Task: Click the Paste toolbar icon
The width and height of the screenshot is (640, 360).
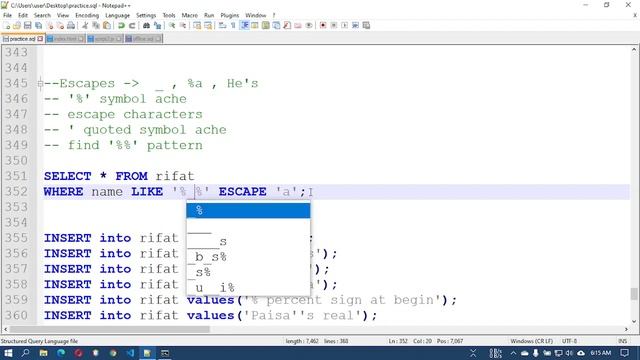Action: 107,25
